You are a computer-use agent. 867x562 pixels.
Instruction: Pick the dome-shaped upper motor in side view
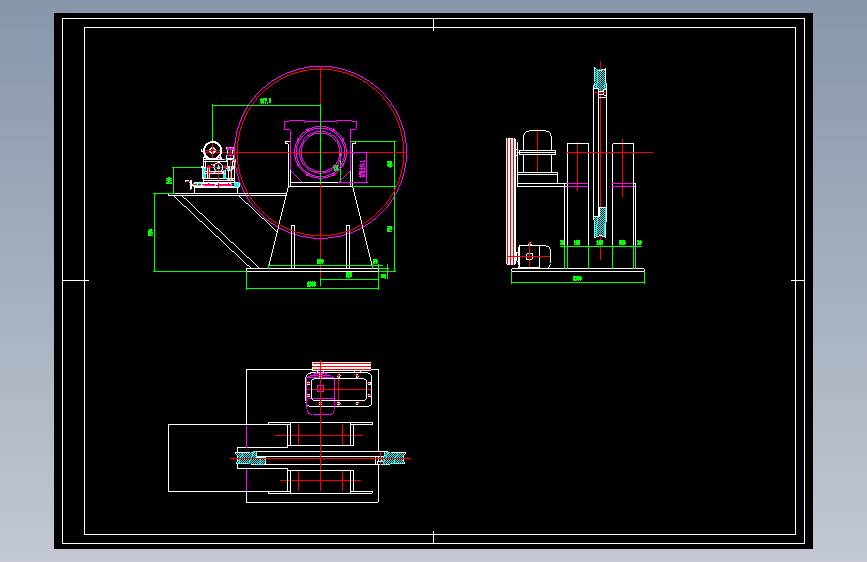click(x=537, y=151)
